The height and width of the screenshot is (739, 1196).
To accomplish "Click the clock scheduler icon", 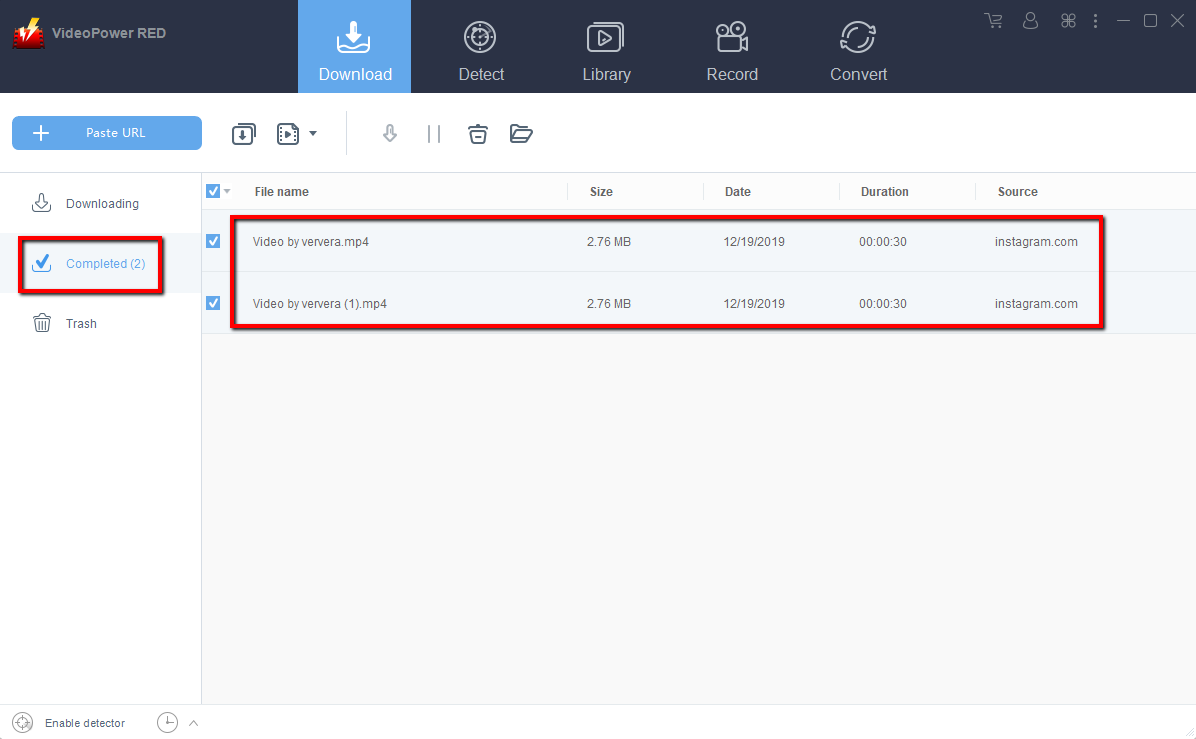I will (167, 722).
